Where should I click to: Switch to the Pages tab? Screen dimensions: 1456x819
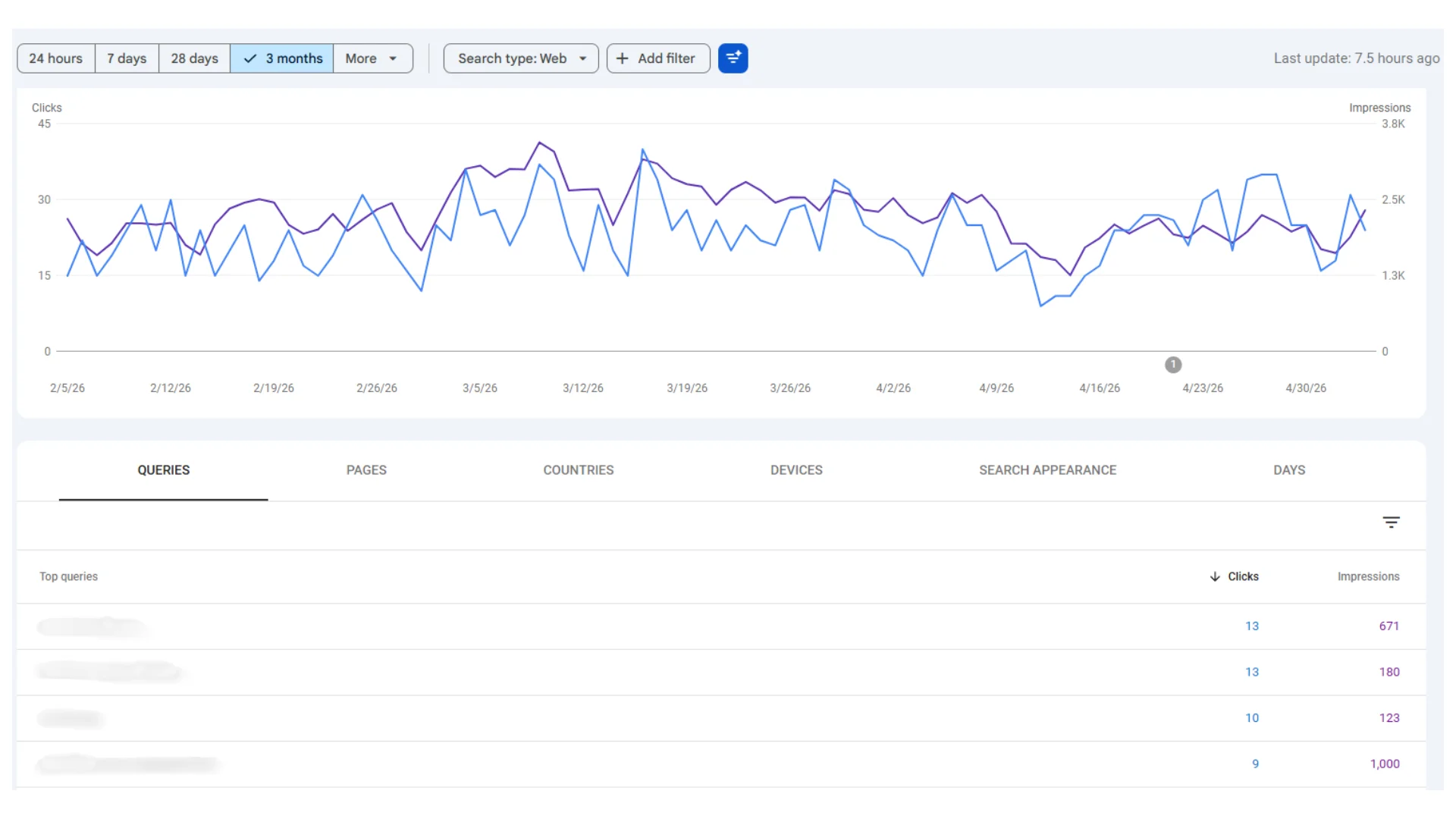click(x=366, y=470)
